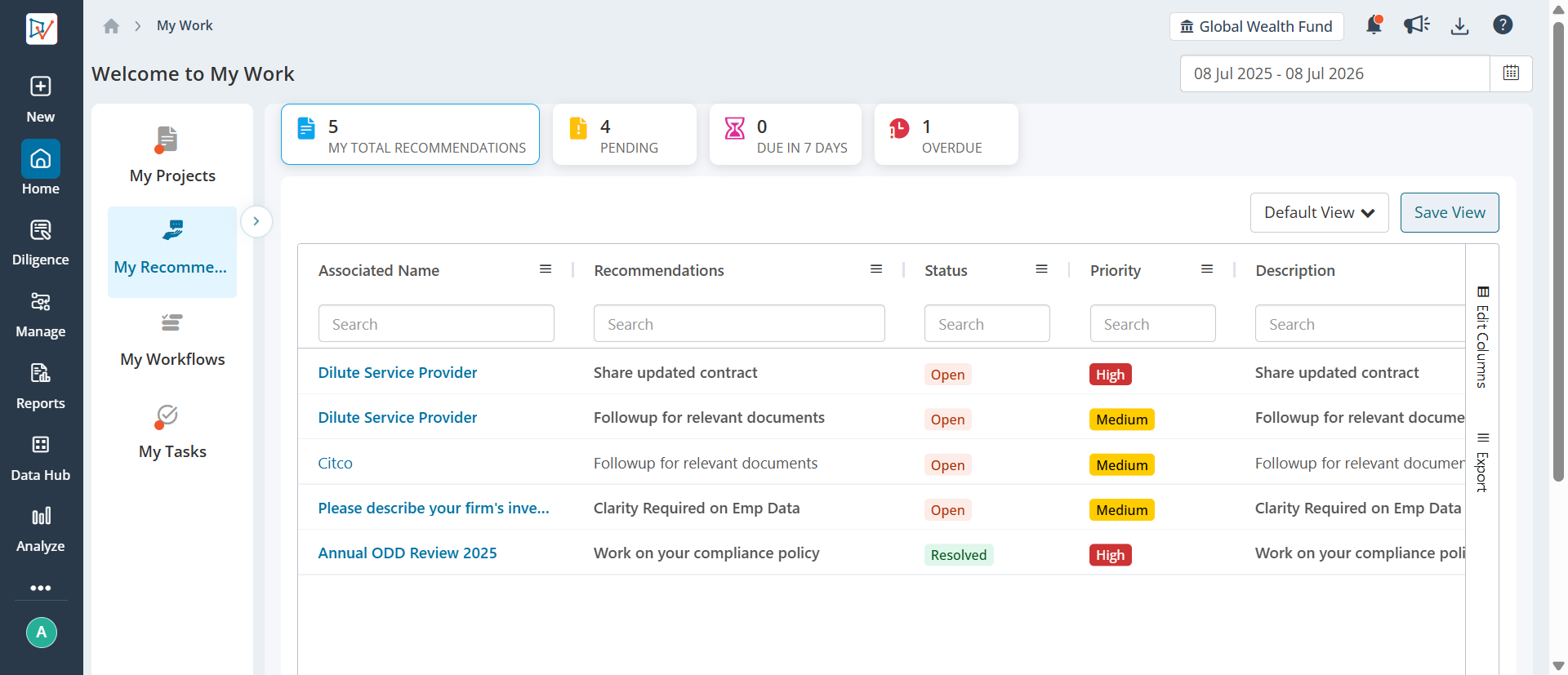Filter by the Overdue recommendations card
This screenshot has height=675, width=1568.
[x=946, y=135]
